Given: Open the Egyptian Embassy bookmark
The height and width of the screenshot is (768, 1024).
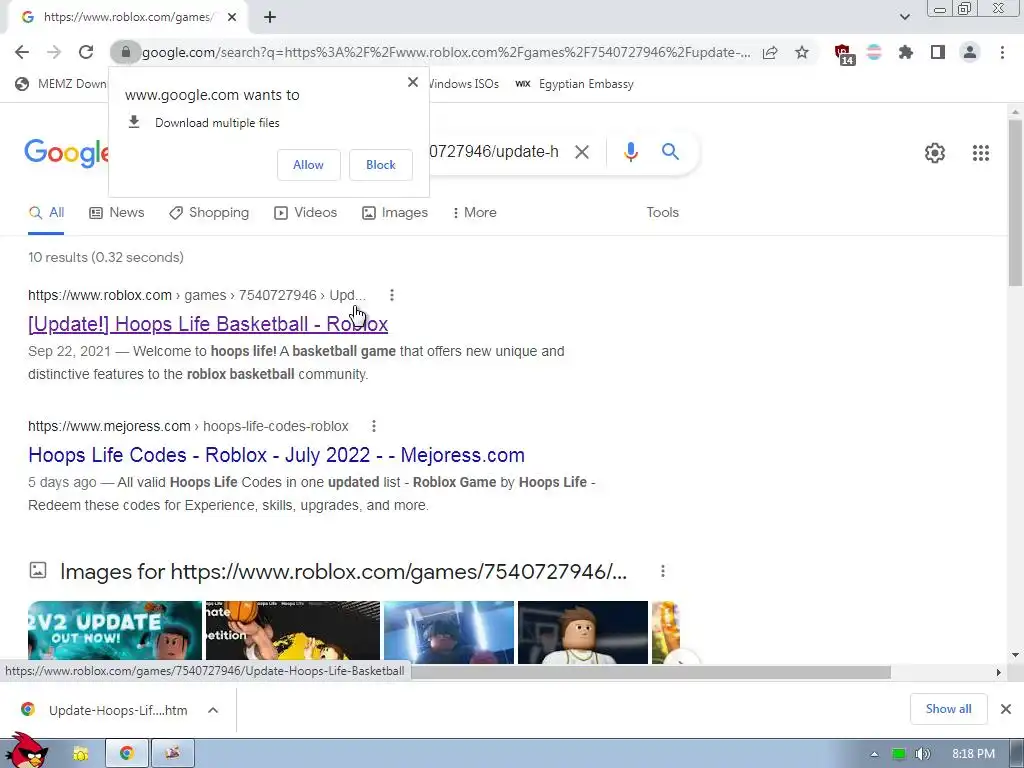Looking at the screenshot, I should 574,84.
